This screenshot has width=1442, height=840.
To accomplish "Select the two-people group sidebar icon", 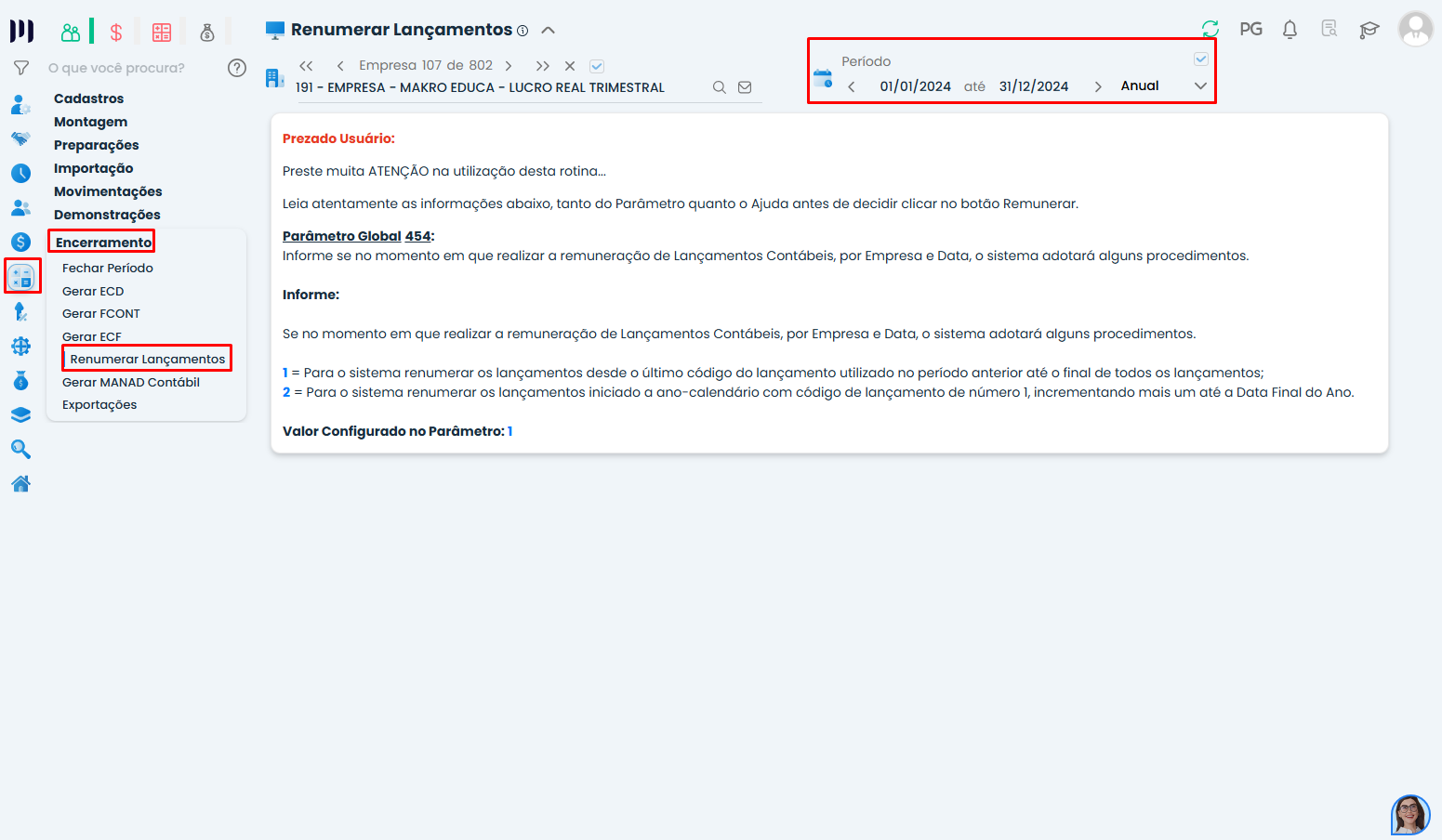I will click(x=21, y=207).
